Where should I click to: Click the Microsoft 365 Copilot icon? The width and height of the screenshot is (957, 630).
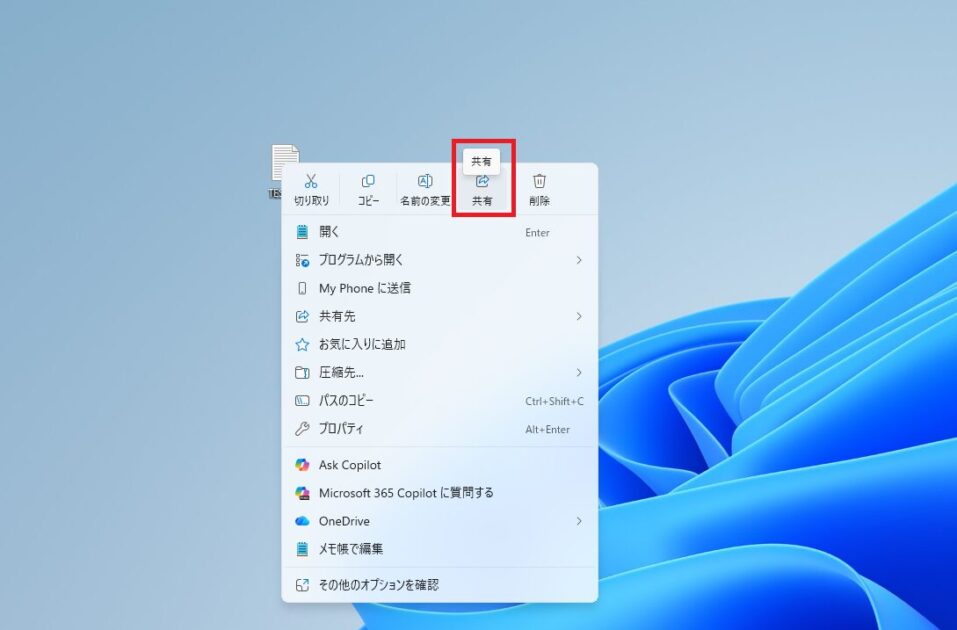(301, 493)
